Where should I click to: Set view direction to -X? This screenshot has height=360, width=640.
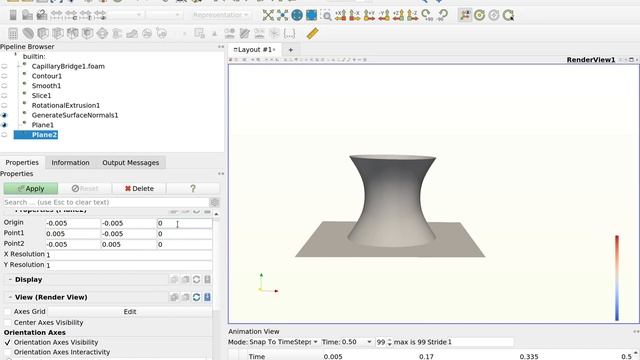point(355,16)
